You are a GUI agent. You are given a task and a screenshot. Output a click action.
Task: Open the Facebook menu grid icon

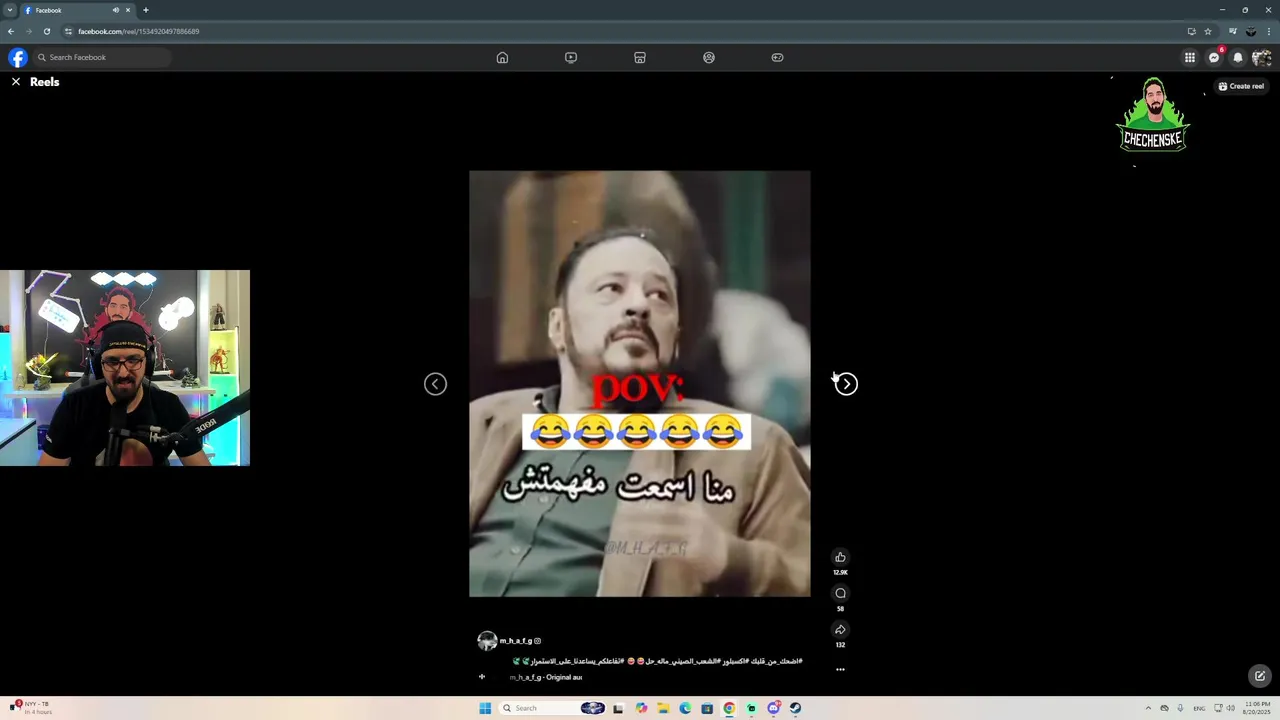pos(1189,57)
